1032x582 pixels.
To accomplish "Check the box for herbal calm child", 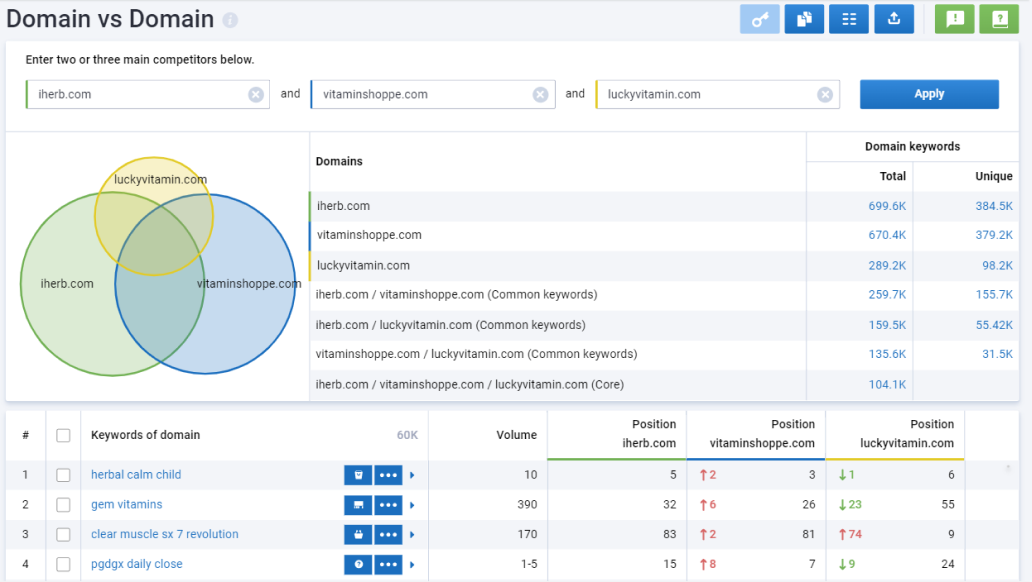I will 63,475.
